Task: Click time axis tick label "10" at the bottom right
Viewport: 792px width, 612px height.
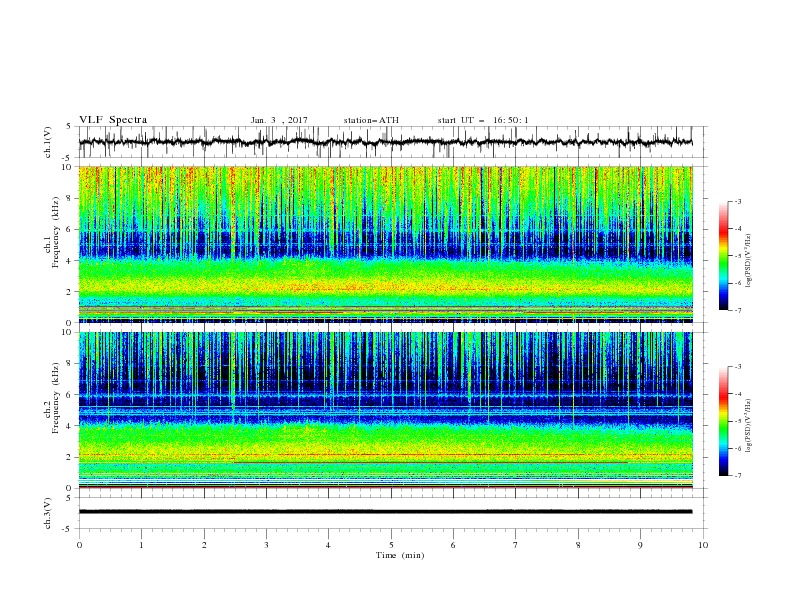Action: (703, 545)
